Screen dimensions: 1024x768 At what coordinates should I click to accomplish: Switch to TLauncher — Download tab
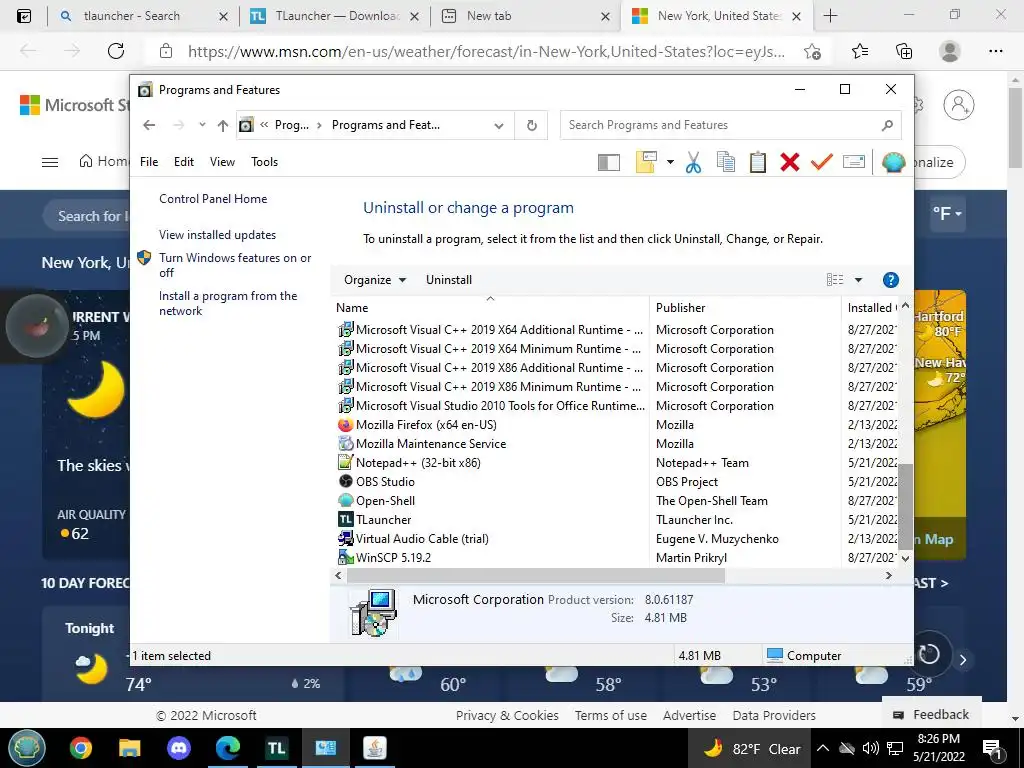tap(336, 16)
